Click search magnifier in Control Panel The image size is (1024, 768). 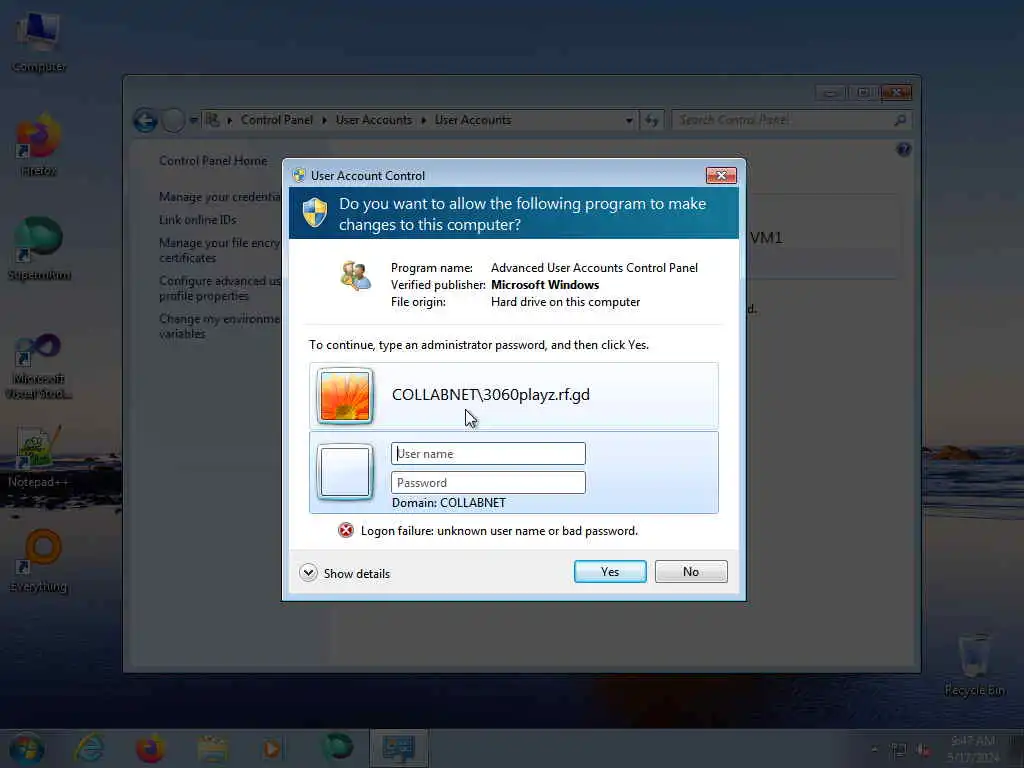(x=900, y=120)
